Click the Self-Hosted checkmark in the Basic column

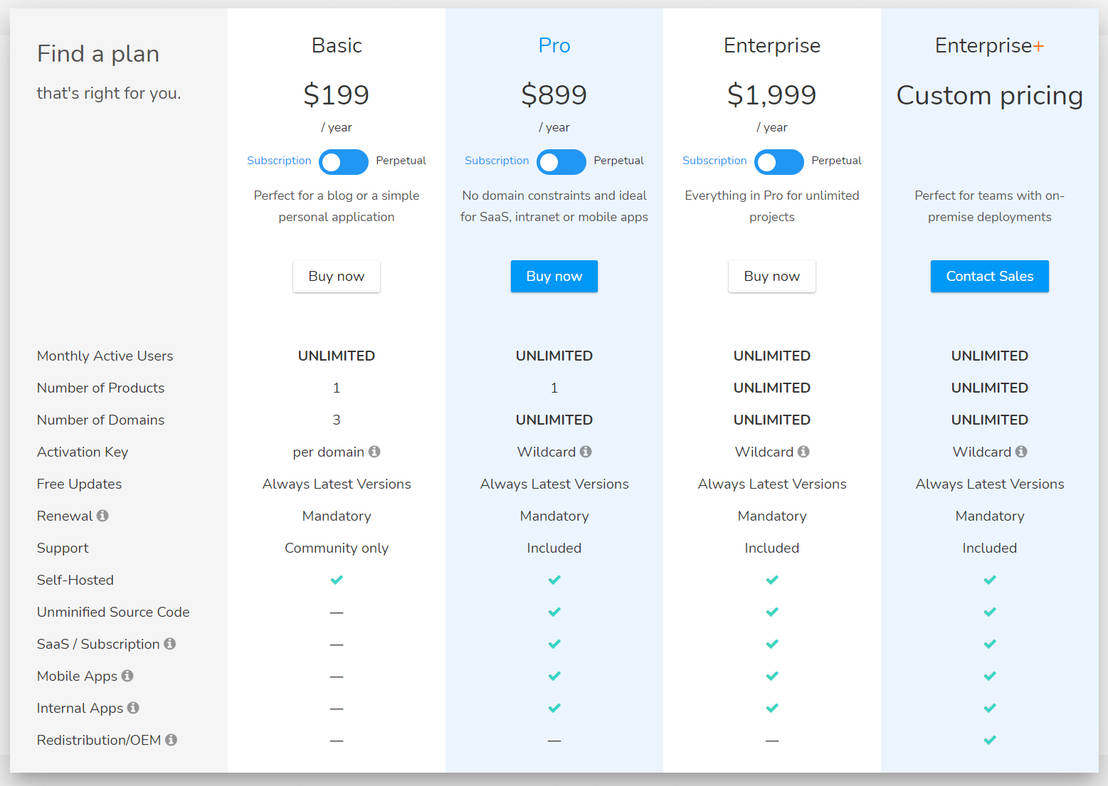[x=336, y=579]
